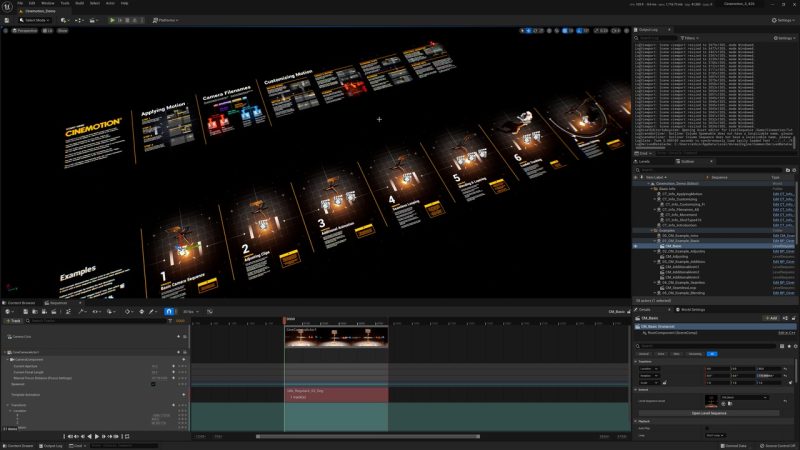Click the Add component button in Details
Viewport: 800px width, 450px height.
coord(771,318)
